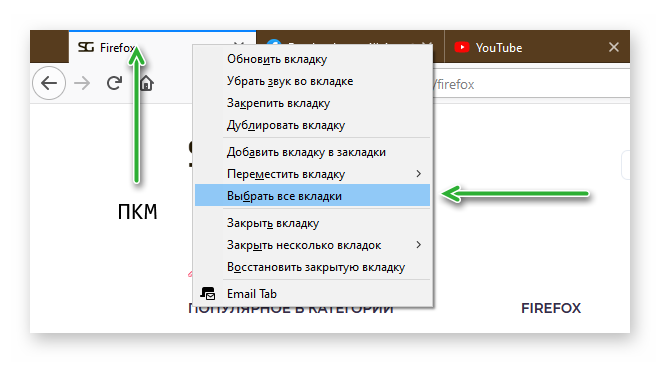Screen dimensions: 660x367
Task: Click the FIREFOX category link
Action: click(551, 308)
